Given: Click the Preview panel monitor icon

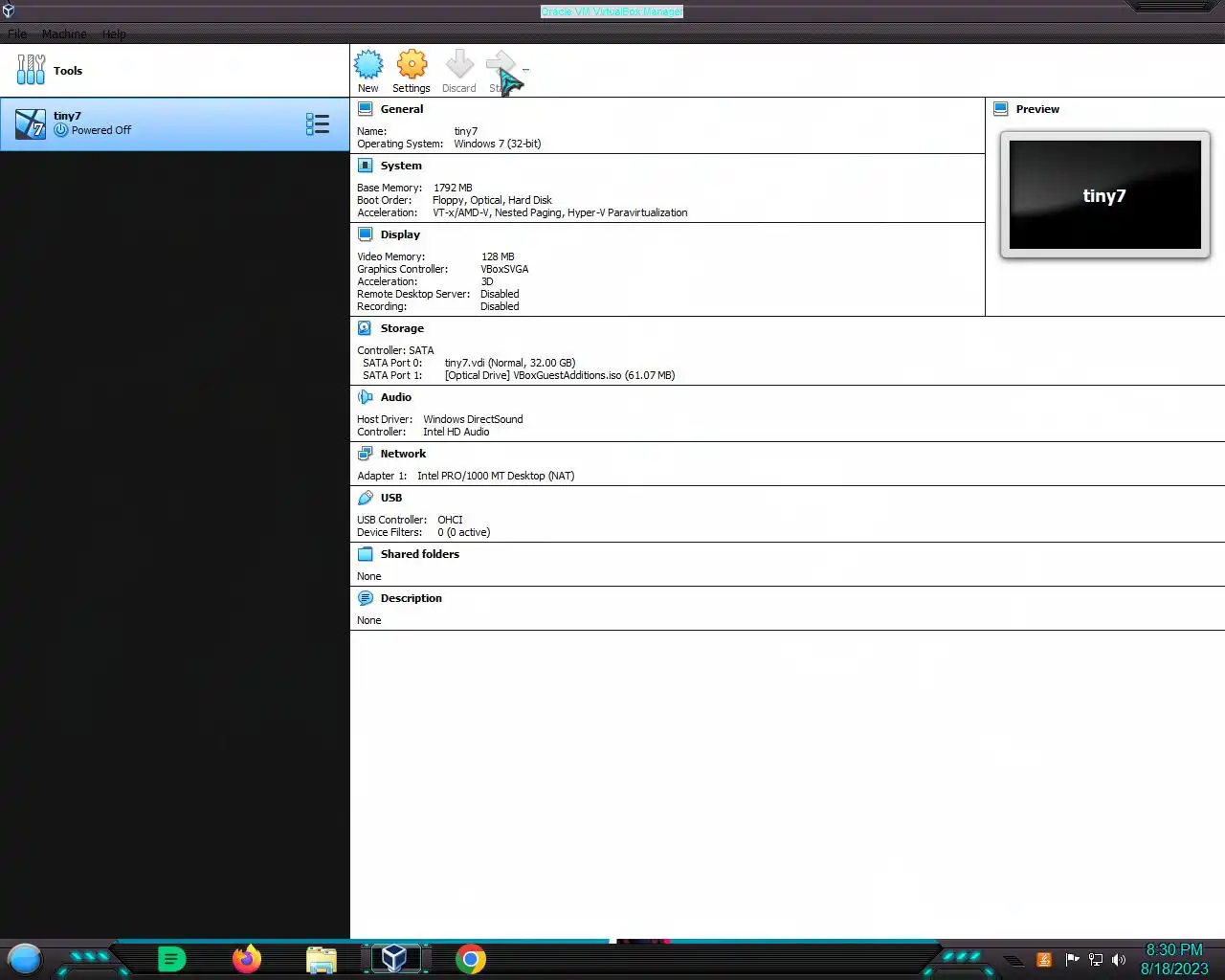Looking at the screenshot, I should [x=1001, y=109].
